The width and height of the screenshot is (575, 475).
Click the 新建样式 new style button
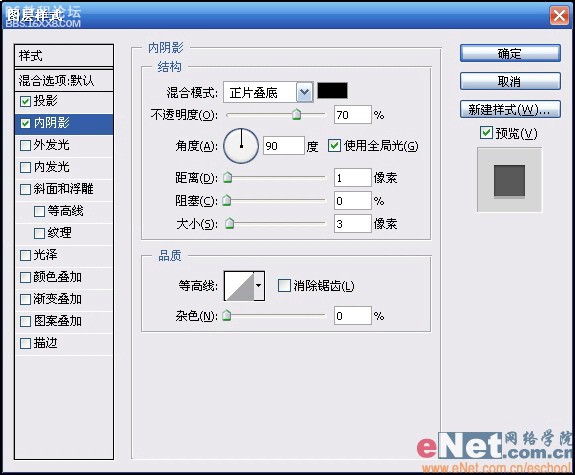click(x=510, y=109)
